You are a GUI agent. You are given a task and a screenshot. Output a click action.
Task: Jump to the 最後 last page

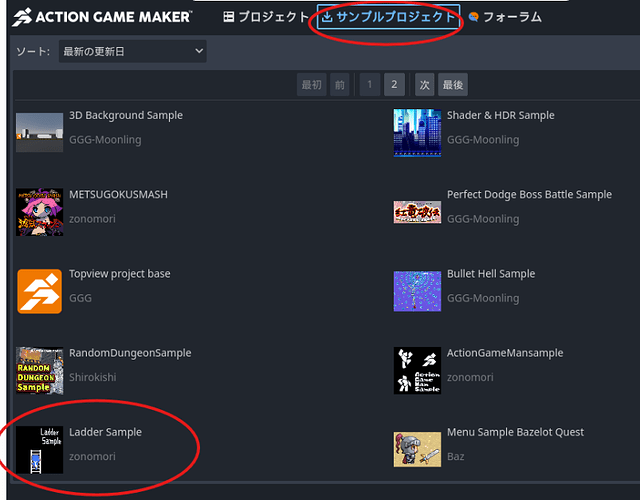click(453, 84)
